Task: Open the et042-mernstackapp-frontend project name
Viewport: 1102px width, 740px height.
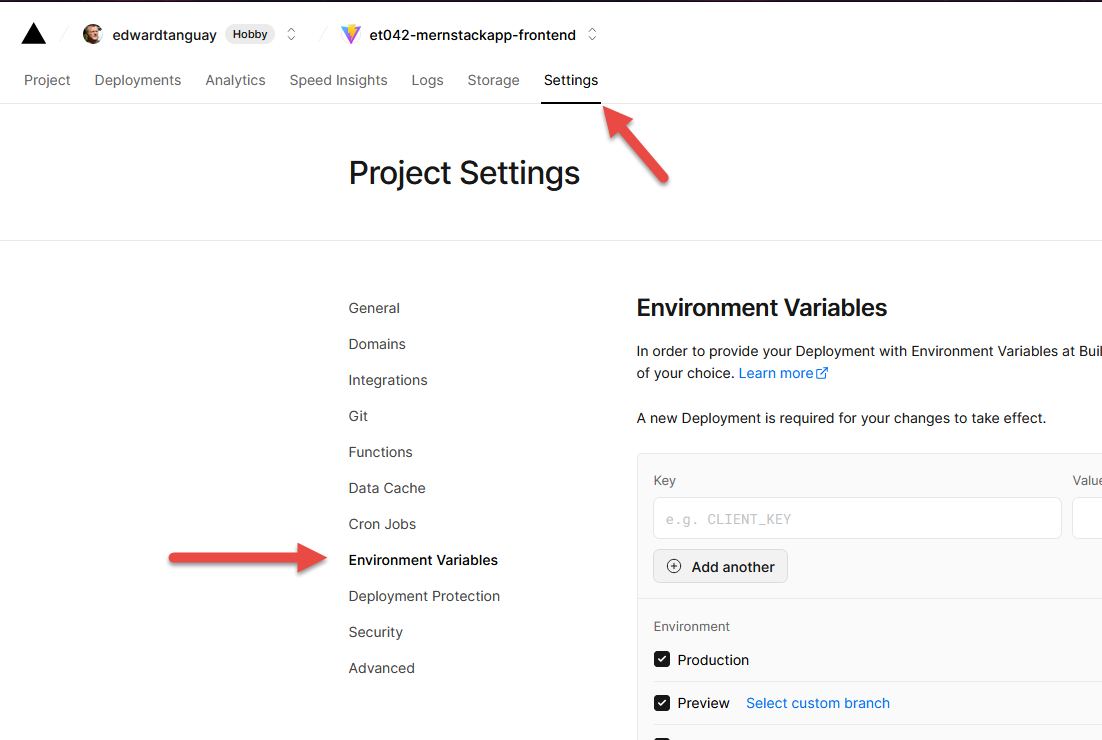Action: [x=472, y=35]
